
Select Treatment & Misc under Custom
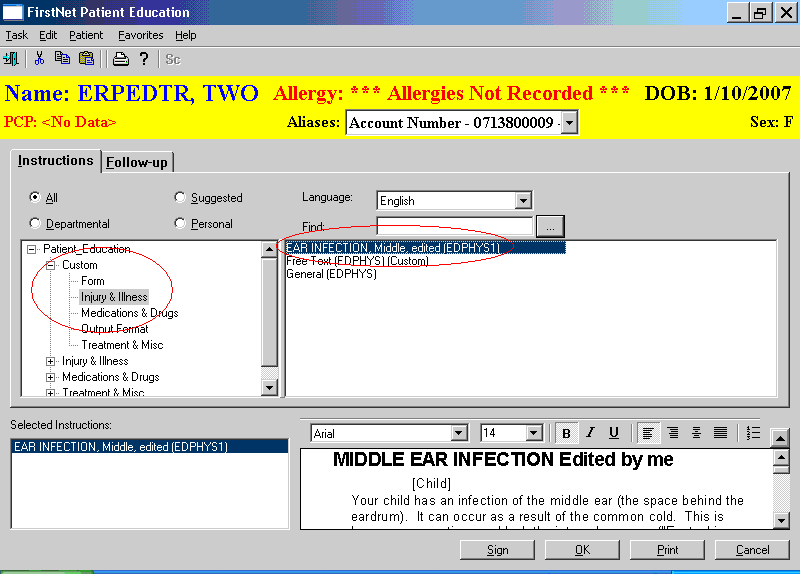(x=122, y=345)
